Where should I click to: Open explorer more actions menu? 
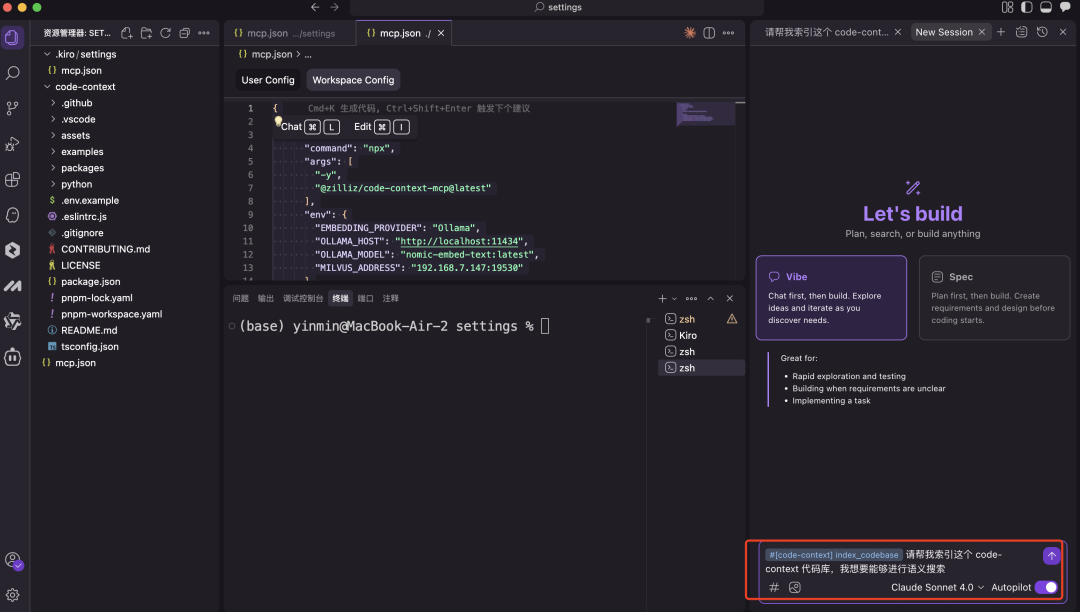tap(204, 32)
